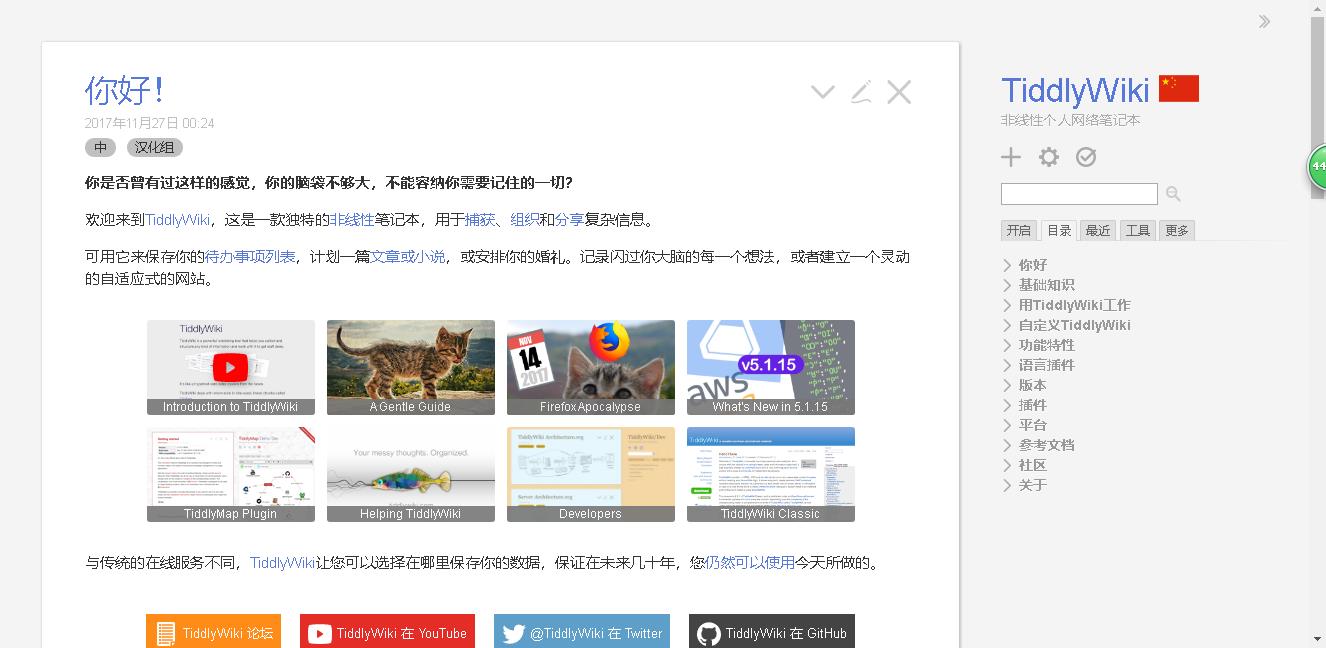This screenshot has width=1326, height=648.
Task: Follow the 分享 link
Action: click(x=570, y=220)
